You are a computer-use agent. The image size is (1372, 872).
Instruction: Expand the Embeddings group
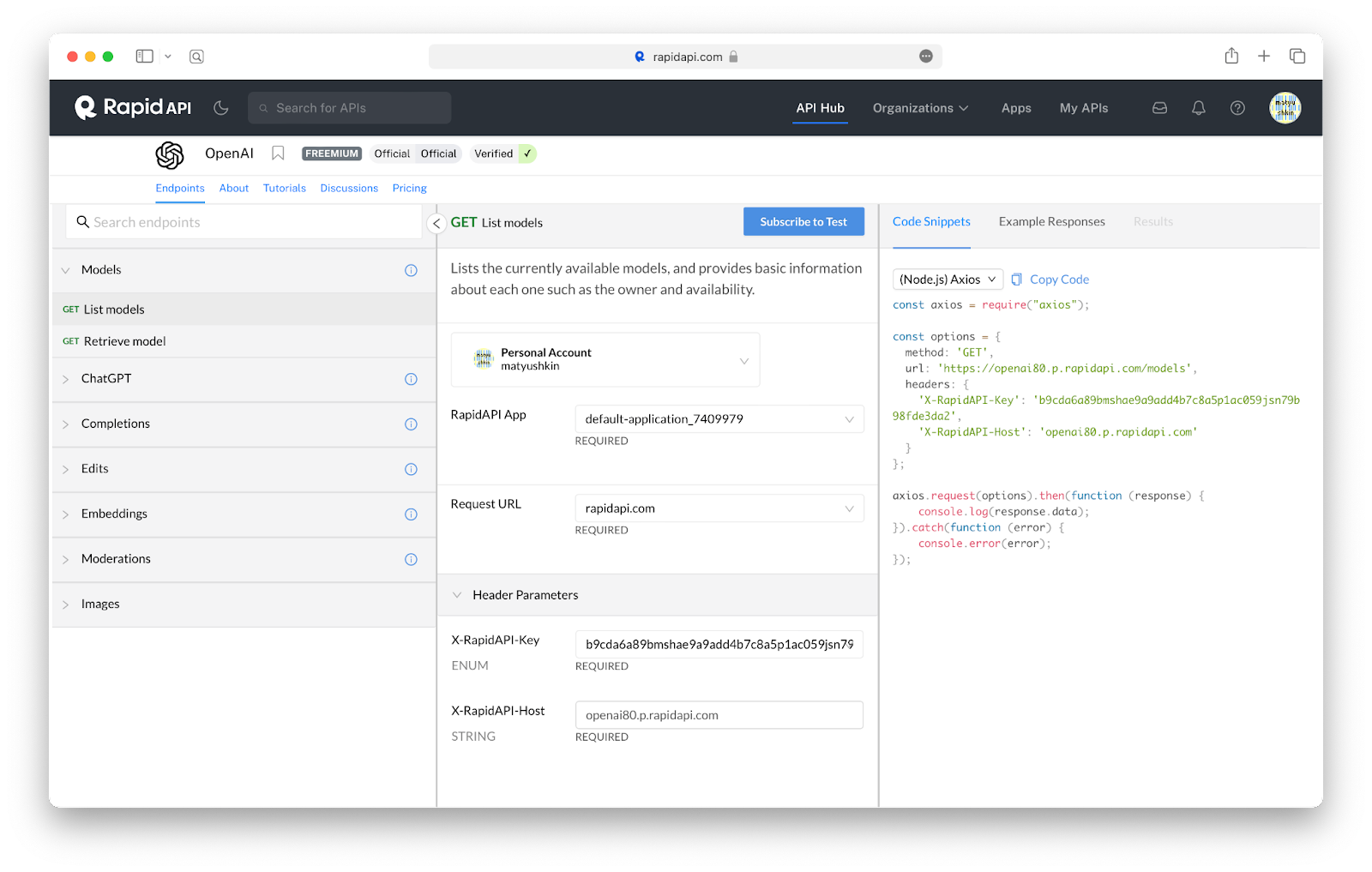tap(65, 514)
